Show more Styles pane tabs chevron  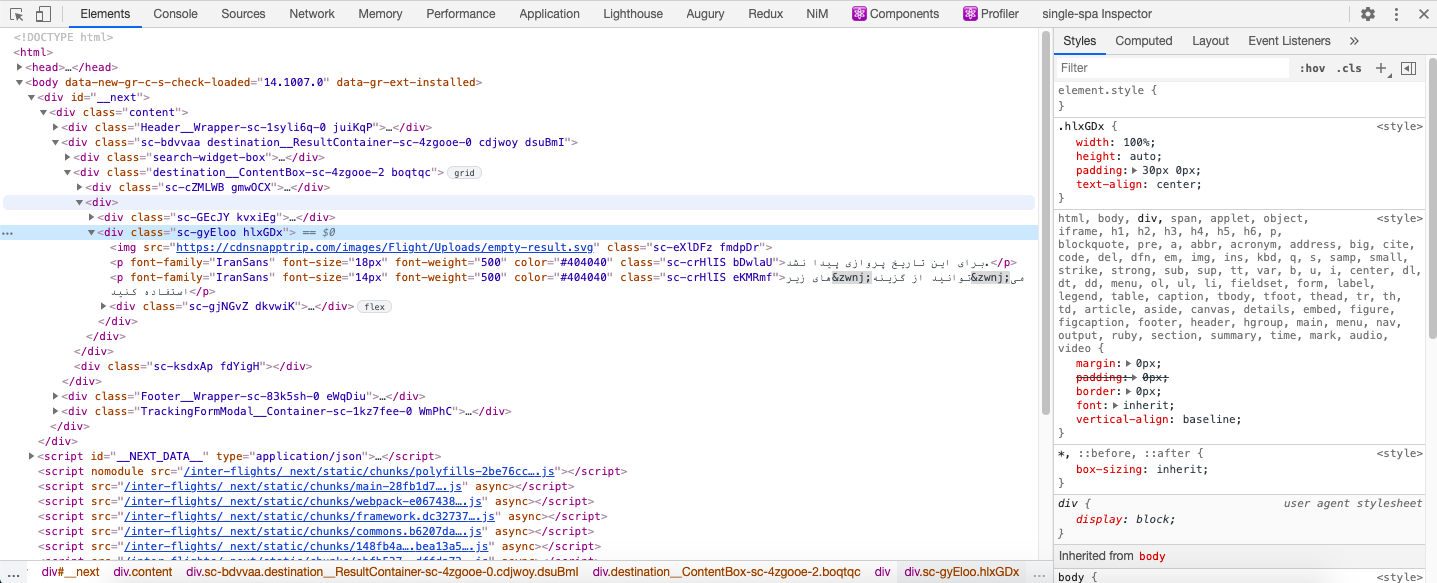coord(1354,41)
